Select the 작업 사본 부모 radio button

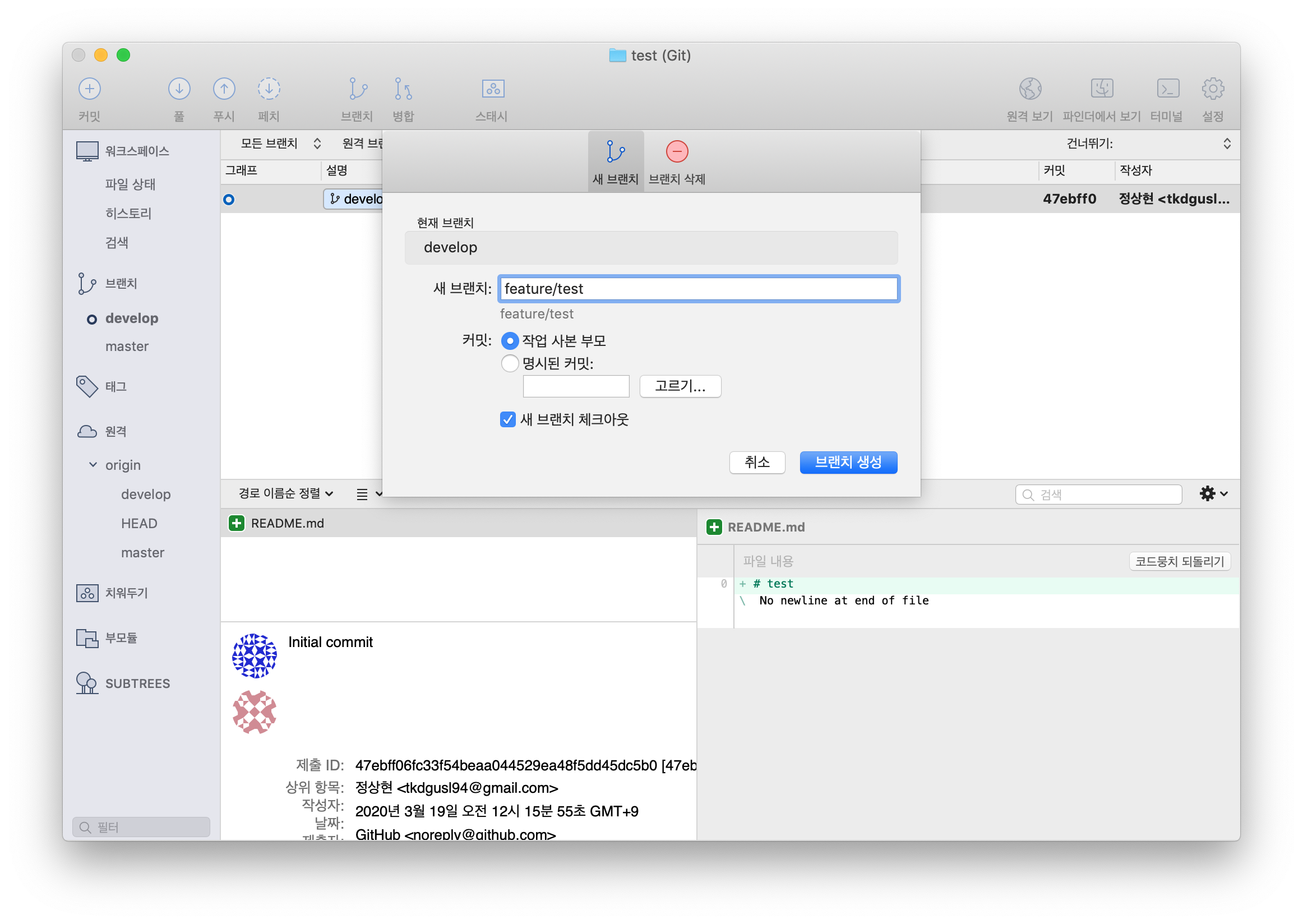click(510, 341)
